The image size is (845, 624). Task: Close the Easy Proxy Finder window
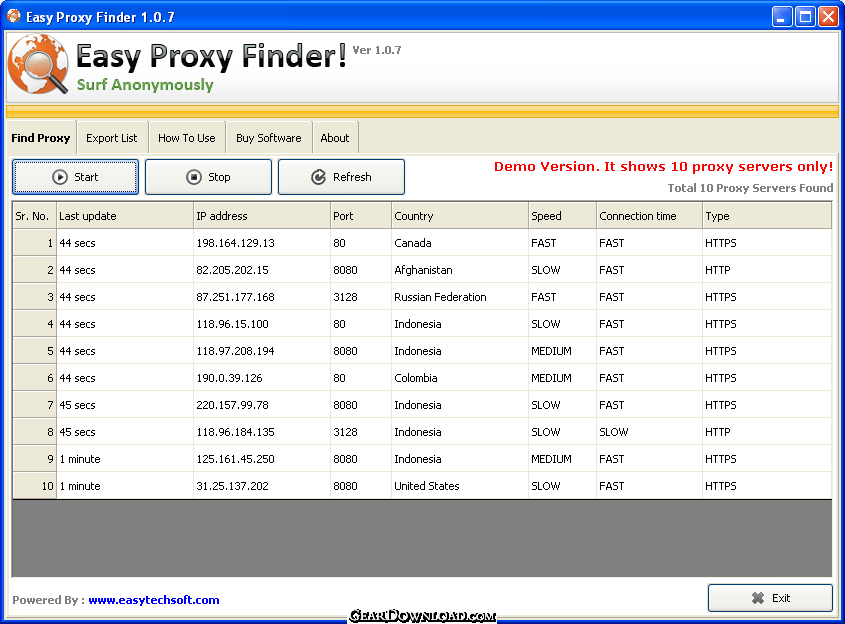click(x=828, y=17)
